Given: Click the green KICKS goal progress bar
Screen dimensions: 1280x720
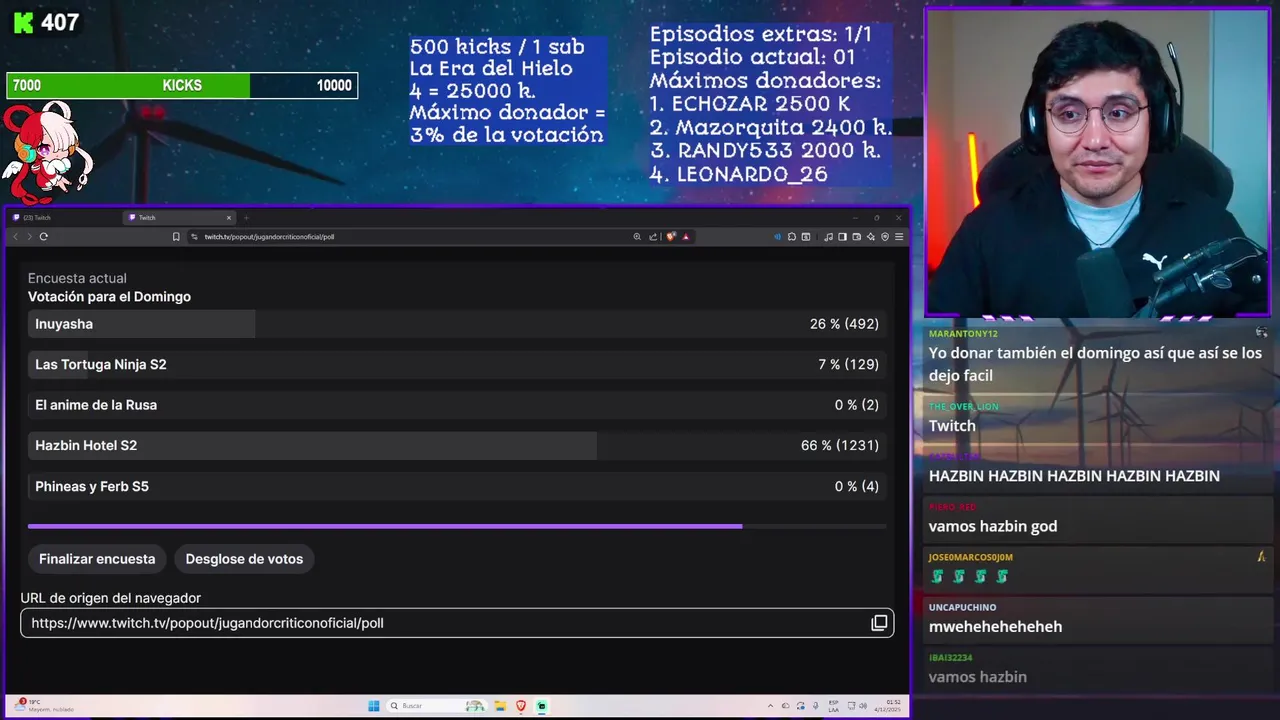Looking at the screenshot, I should [182, 86].
